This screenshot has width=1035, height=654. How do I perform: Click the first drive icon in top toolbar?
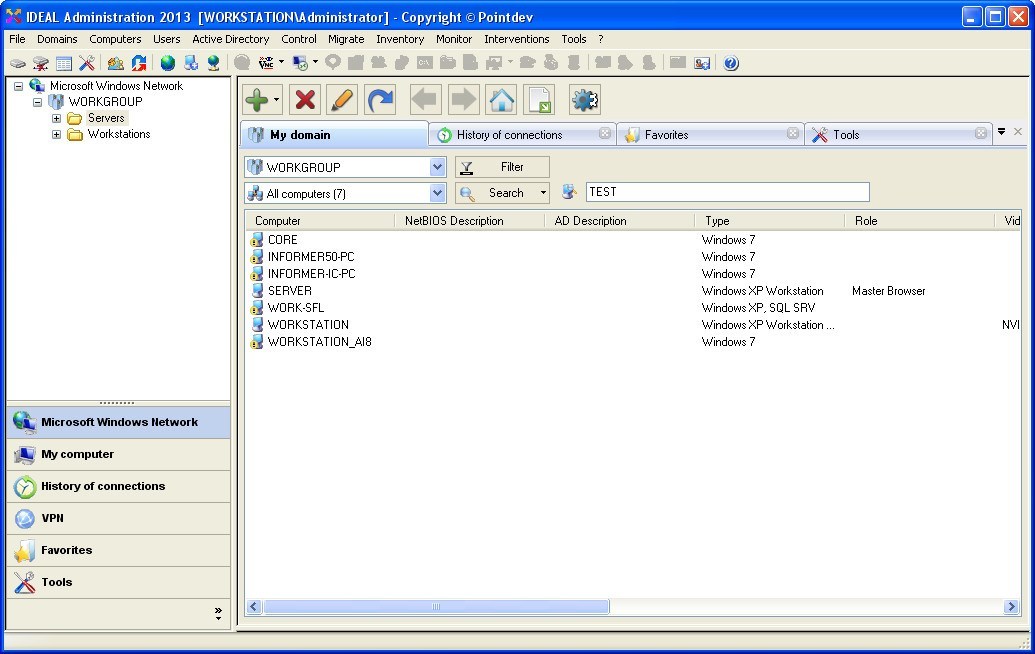coord(18,63)
